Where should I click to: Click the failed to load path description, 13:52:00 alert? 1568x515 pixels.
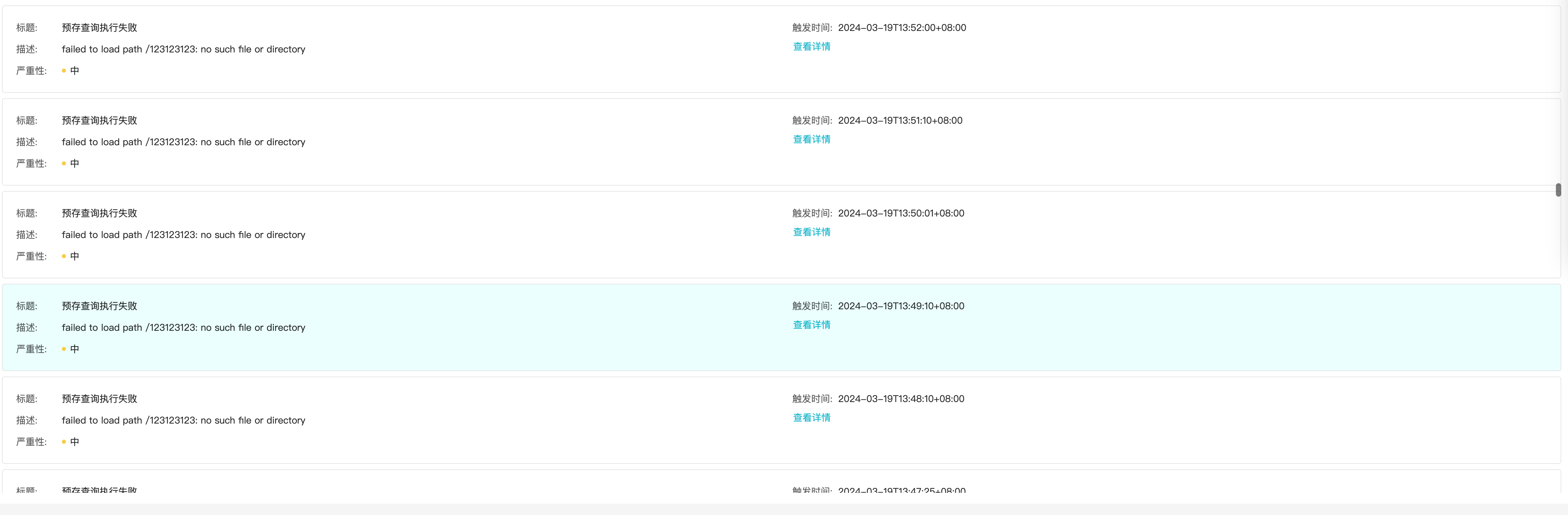click(183, 49)
